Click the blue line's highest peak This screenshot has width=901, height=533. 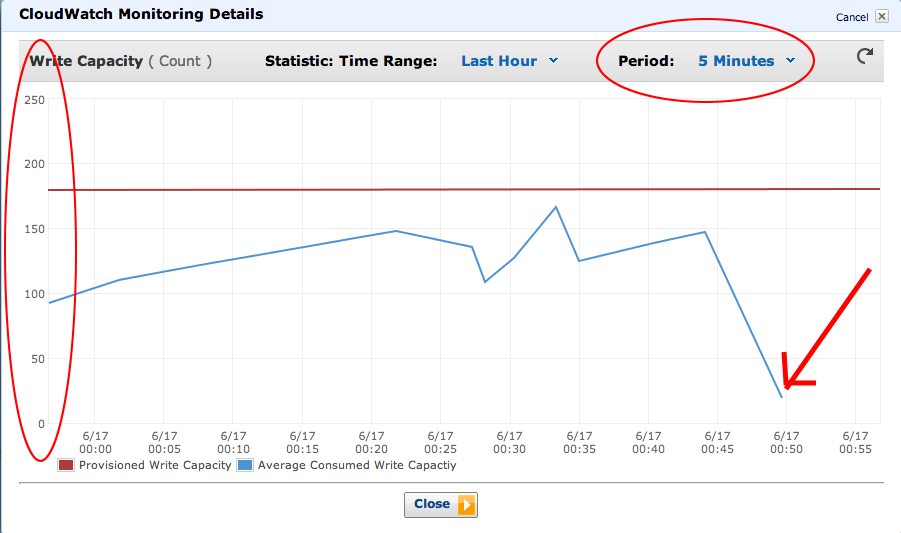point(556,207)
